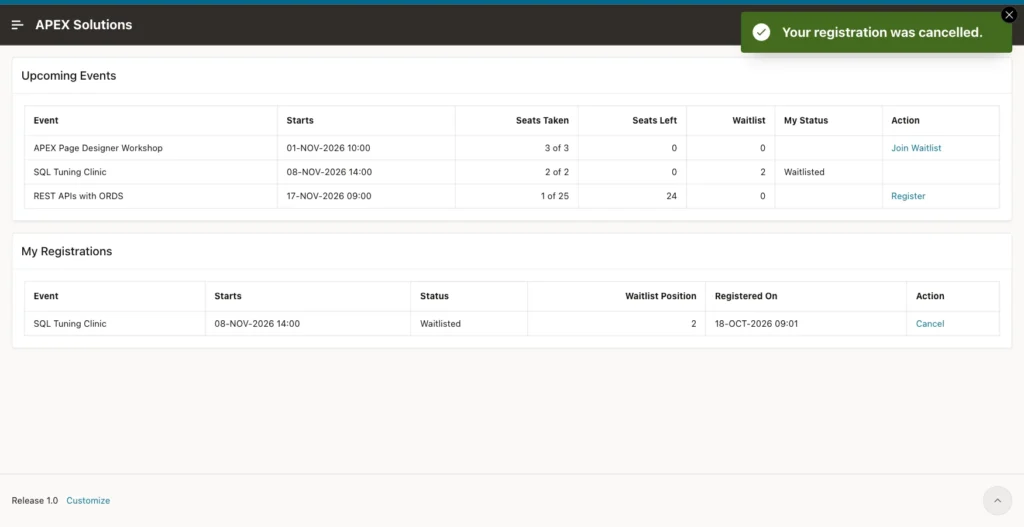1024x527 pixels.
Task: Click the Event header in Upcoming Events
Action: click(x=46, y=121)
